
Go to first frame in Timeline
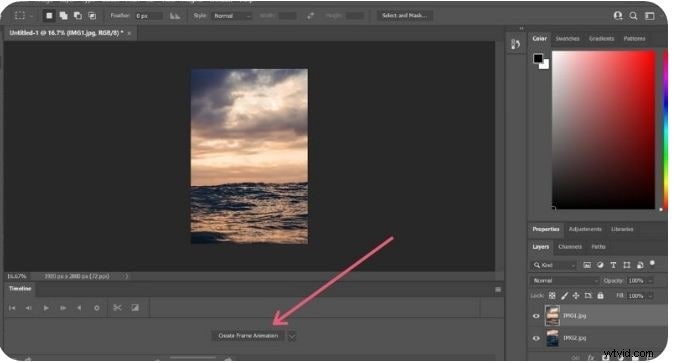[x=12, y=308]
